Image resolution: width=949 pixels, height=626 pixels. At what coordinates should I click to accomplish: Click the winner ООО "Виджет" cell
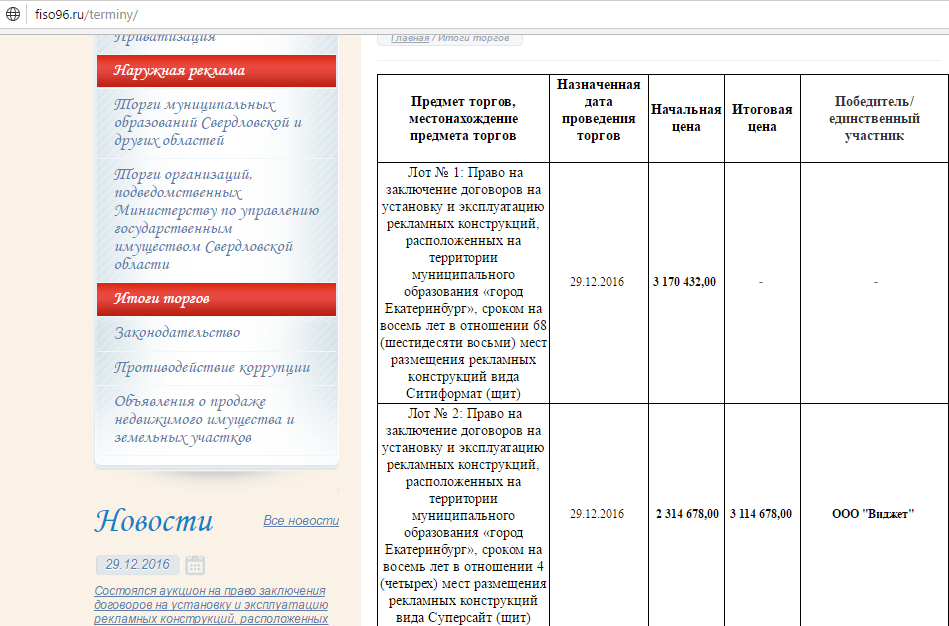(873, 514)
